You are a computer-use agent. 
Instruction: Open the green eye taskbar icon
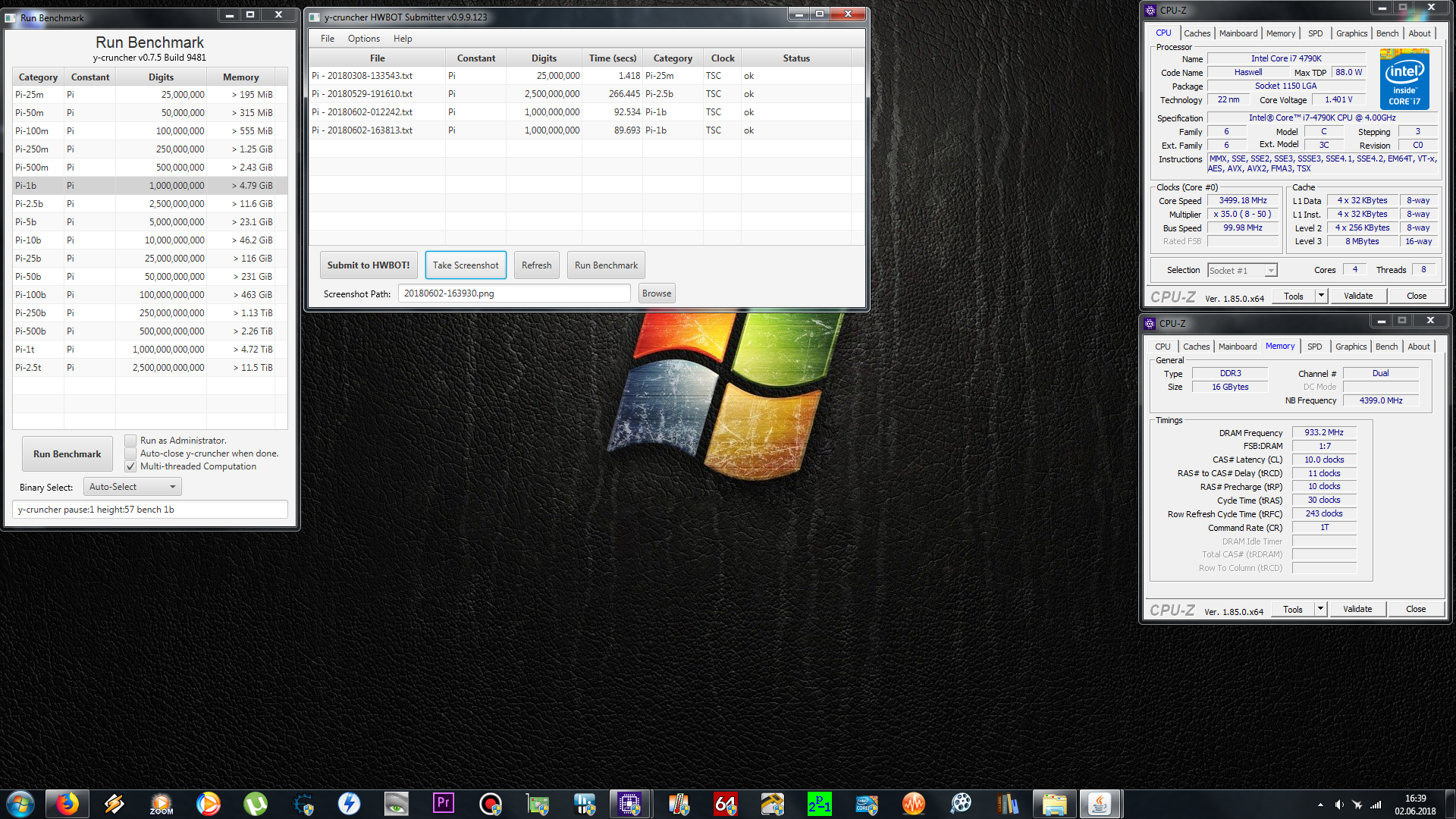point(396,804)
